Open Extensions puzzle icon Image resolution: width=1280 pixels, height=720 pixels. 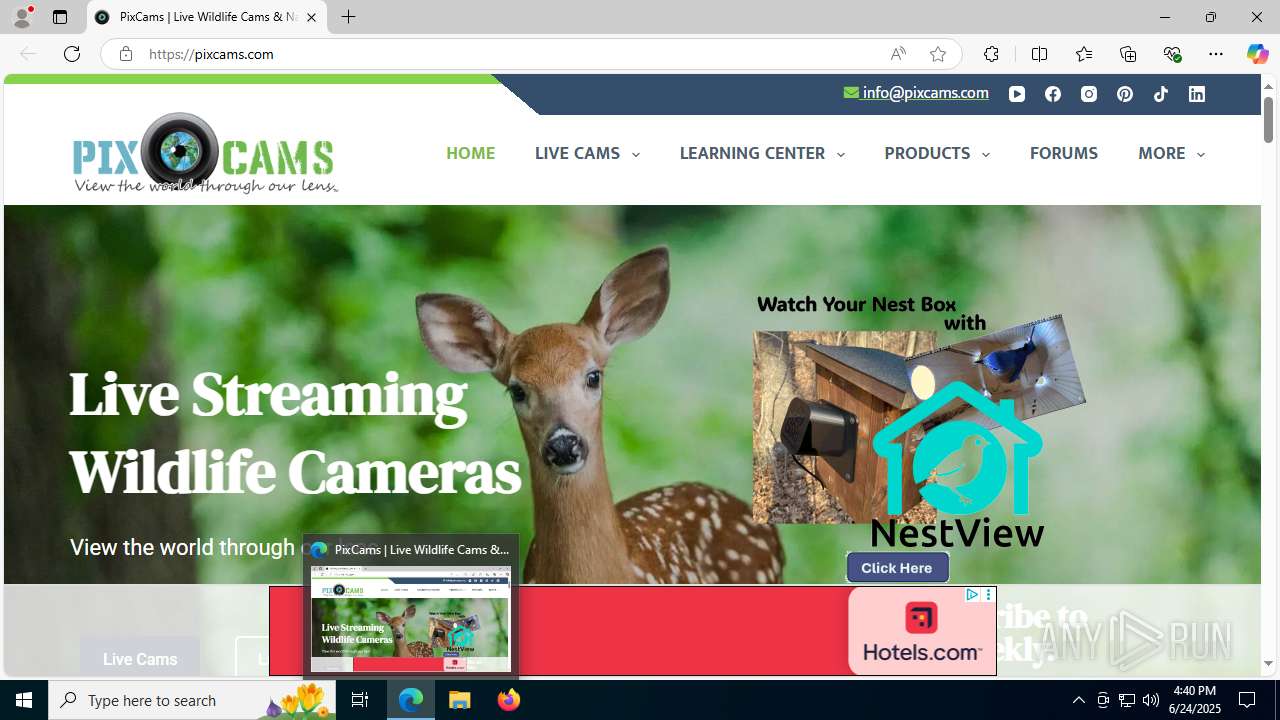click(991, 54)
